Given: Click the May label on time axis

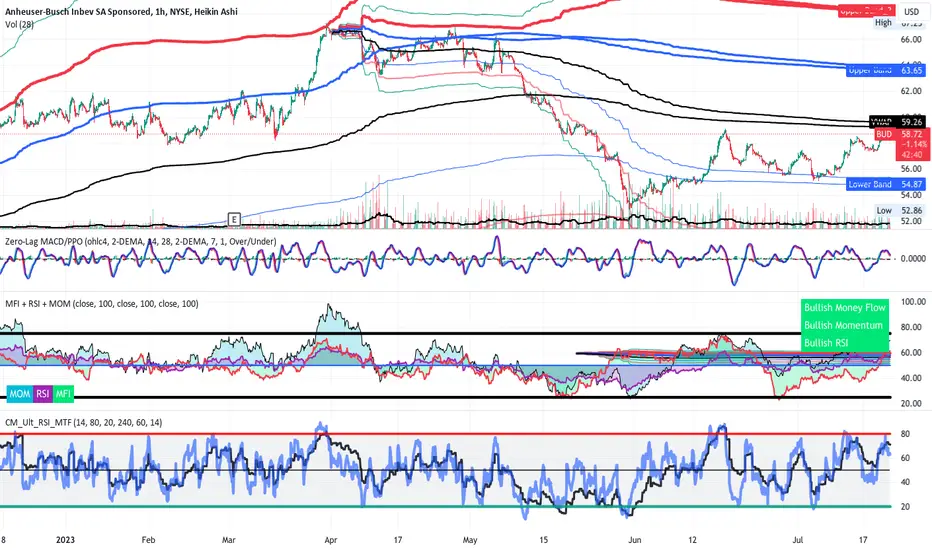Looking at the screenshot, I should pos(470,540).
